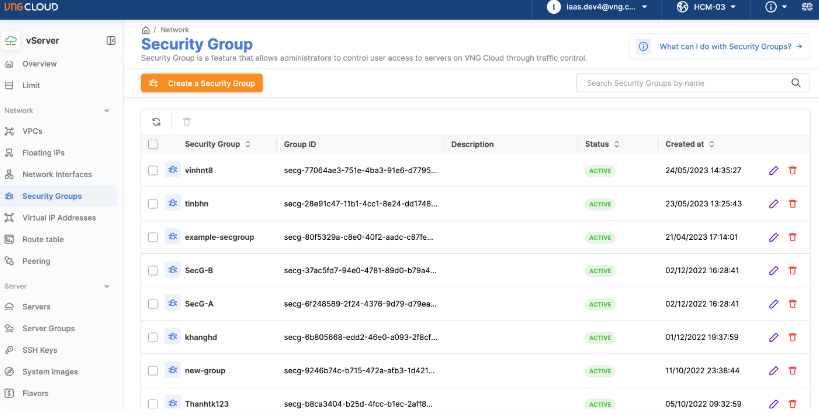The height and width of the screenshot is (420, 819).
Task: Delete the tinbhn security group via trash icon
Action: [793, 204]
